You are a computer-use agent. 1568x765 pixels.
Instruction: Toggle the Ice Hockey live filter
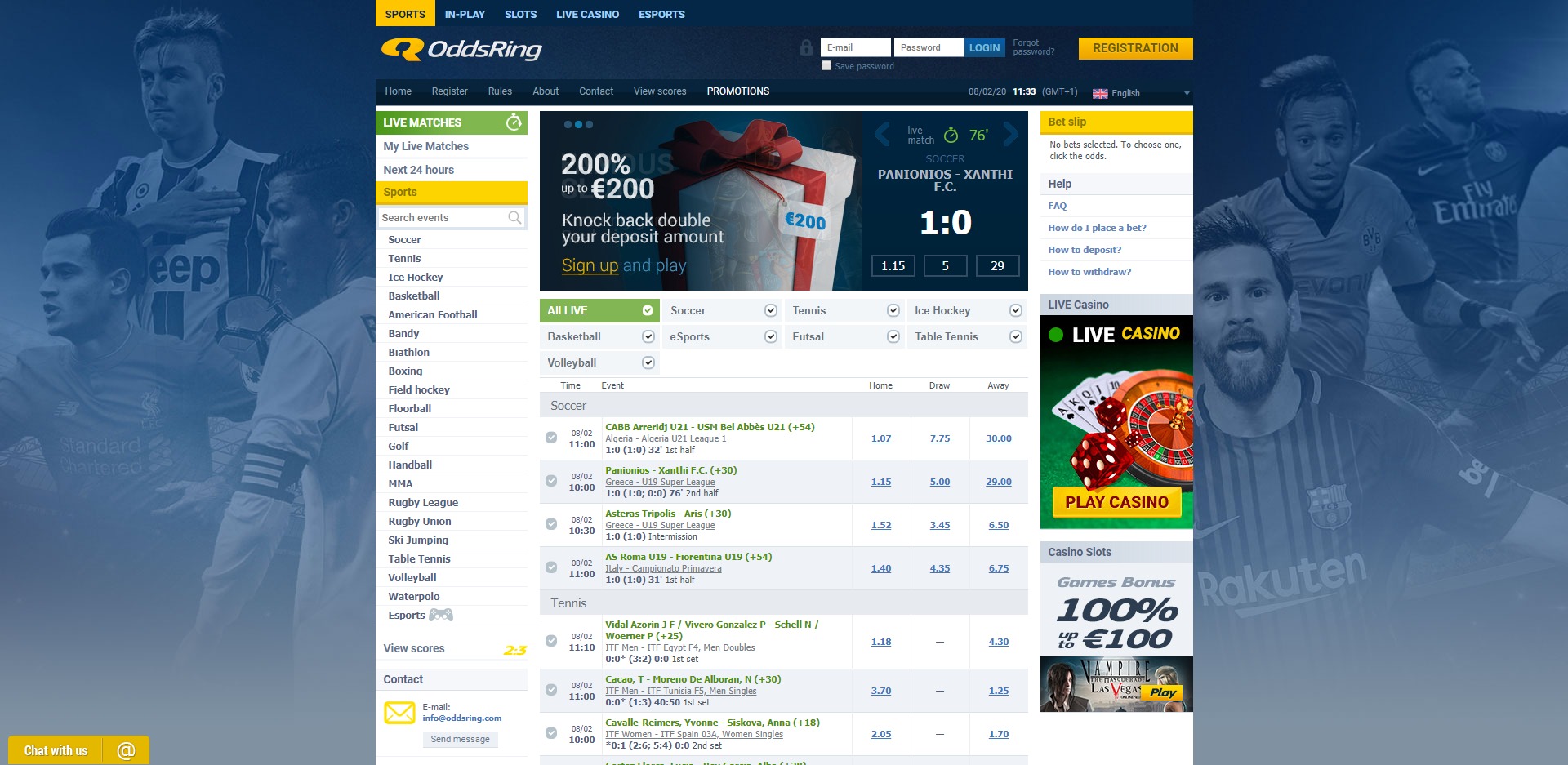click(1015, 310)
